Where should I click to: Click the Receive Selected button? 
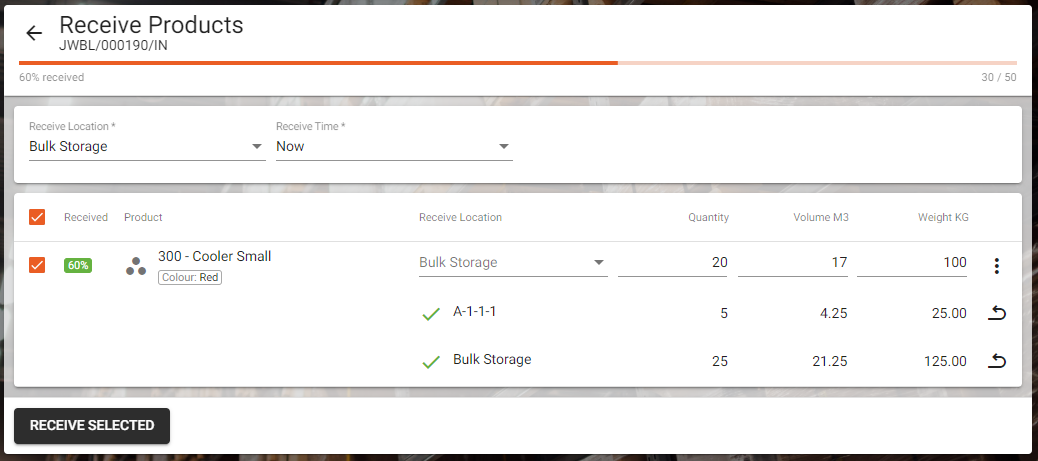(x=92, y=425)
